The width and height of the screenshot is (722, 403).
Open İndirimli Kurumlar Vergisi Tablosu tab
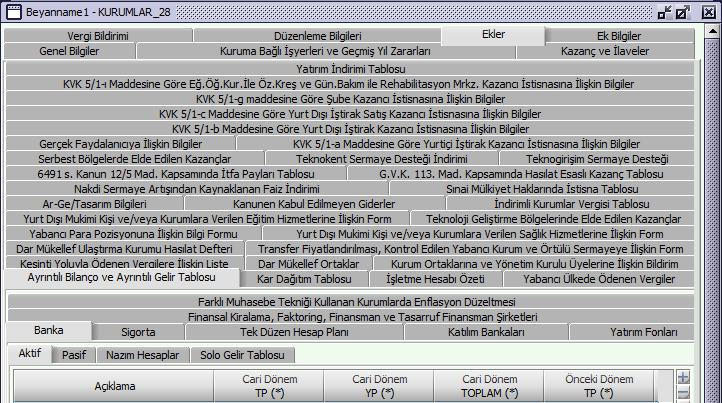point(571,204)
